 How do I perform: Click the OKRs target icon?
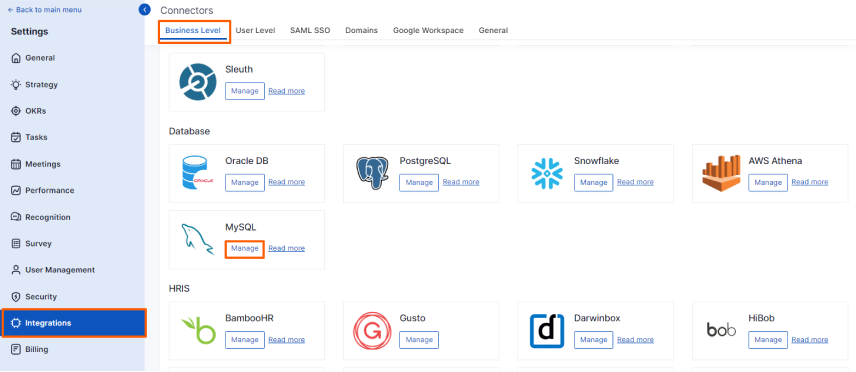pos(16,111)
